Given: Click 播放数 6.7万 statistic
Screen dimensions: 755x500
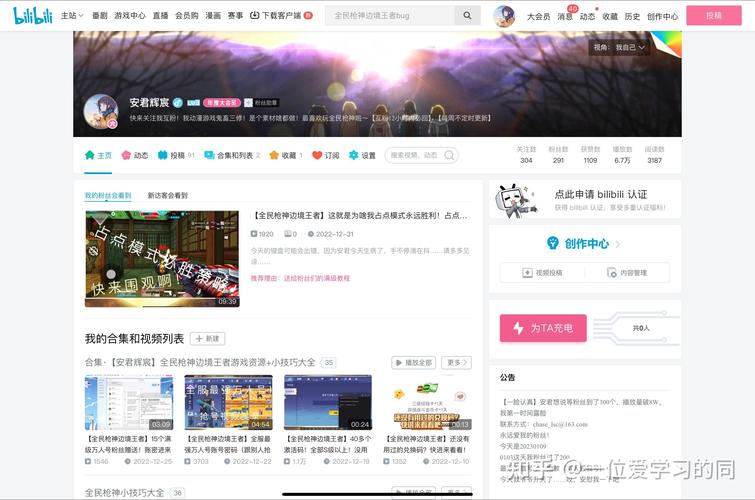Looking at the screenshot, I should 622,155.
